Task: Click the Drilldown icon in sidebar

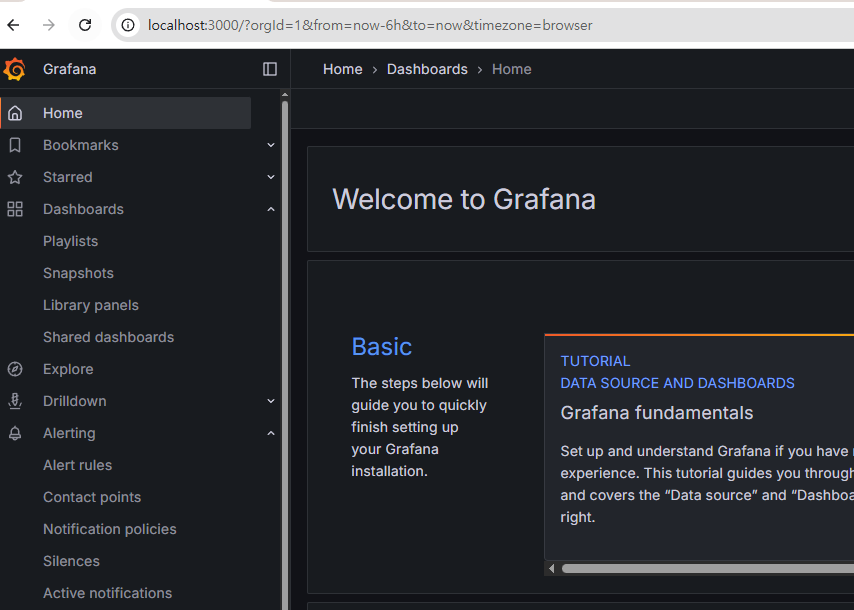Action: [x=15, y=401]
